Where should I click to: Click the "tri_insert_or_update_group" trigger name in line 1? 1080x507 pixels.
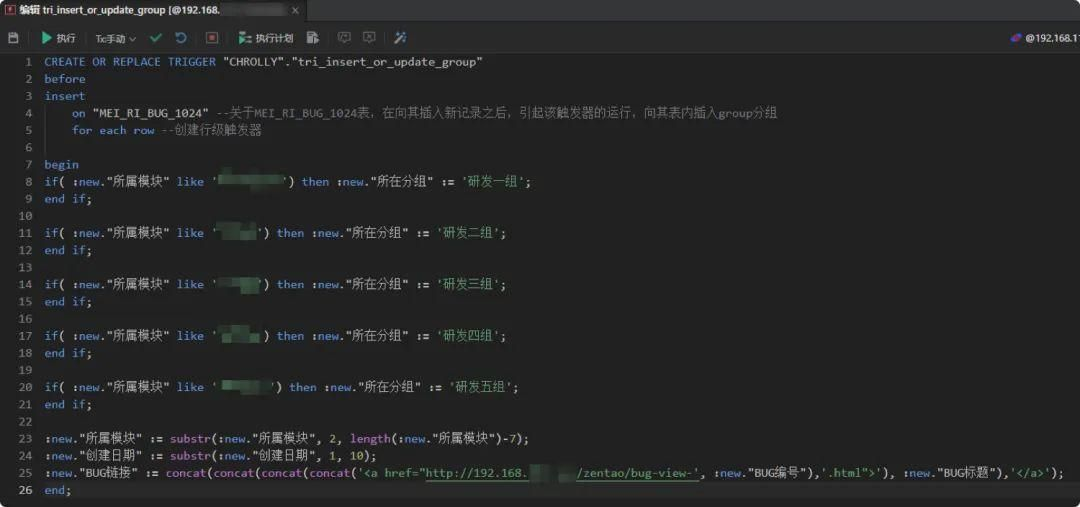(x=389, y=61)
